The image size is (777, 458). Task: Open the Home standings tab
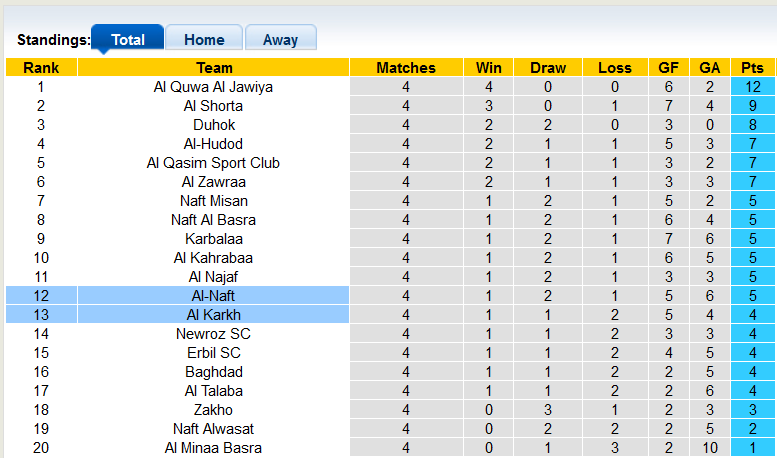pyautogui.click(x=204, y=40)
